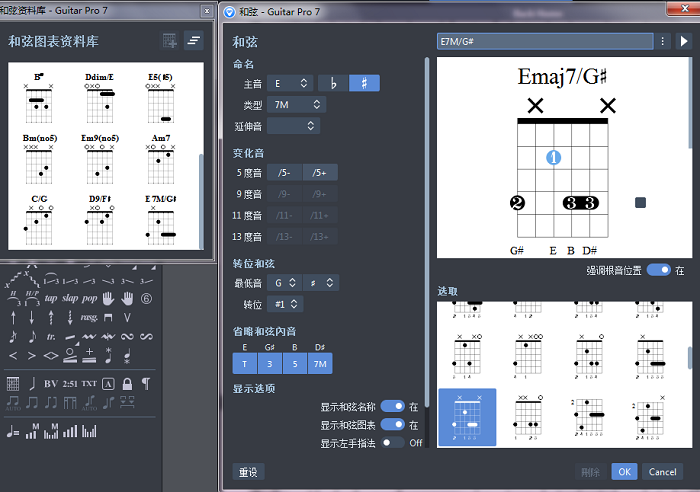This screenshot has width=700, height=492.
Task: Toggle the flat accidental for root note
Action: pyautogui.click(x=333, y=83)
